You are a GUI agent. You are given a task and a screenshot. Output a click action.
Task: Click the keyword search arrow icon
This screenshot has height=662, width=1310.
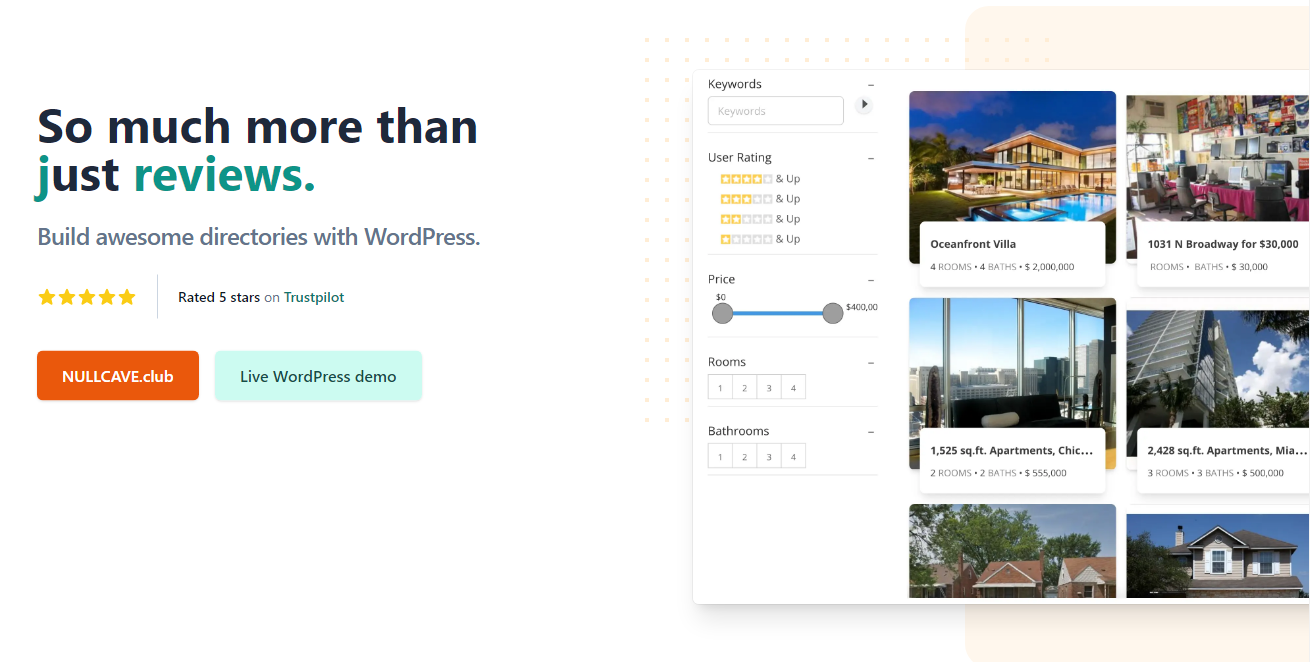tap(863, 104)
